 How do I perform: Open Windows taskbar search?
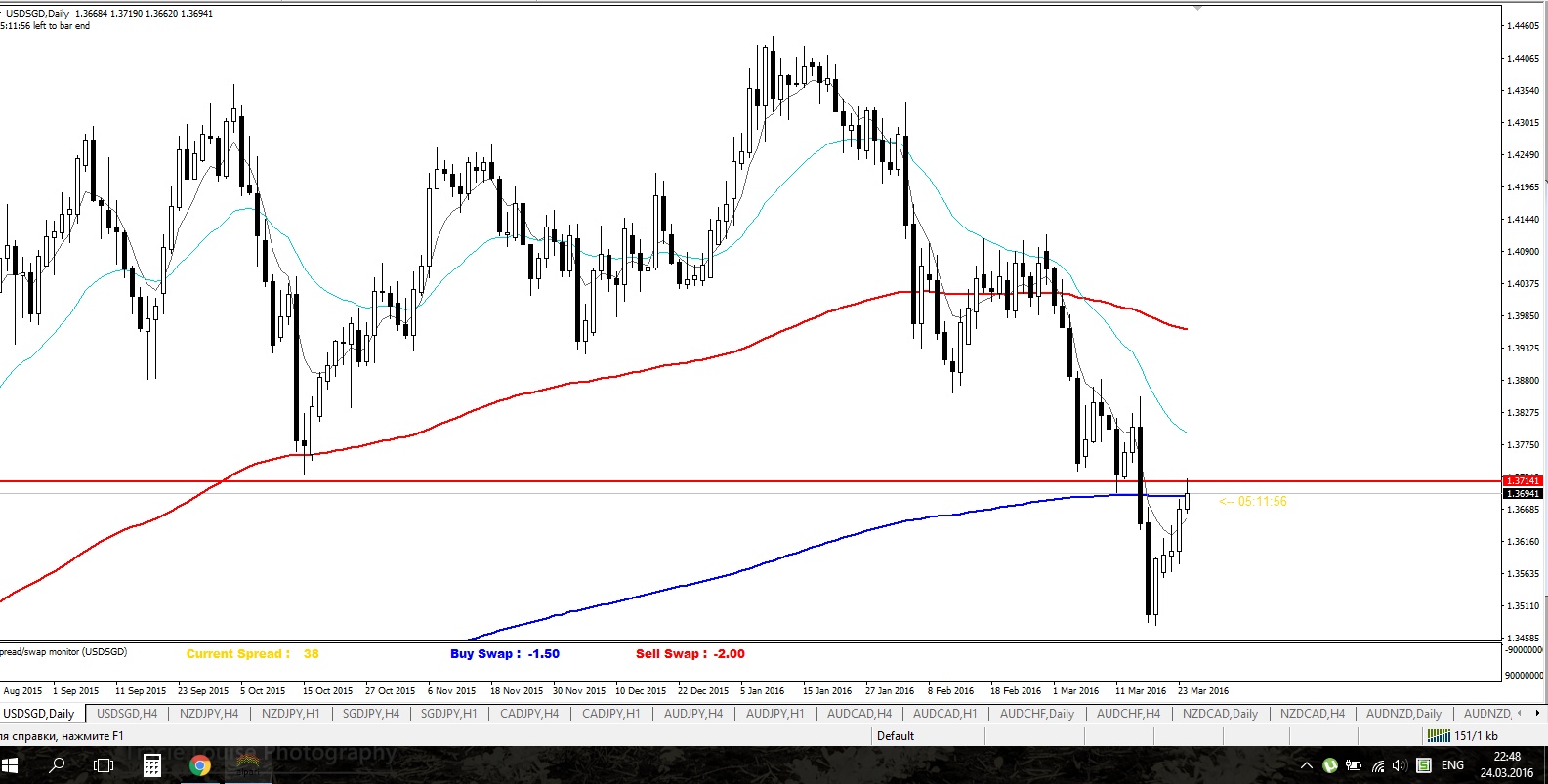[x=57, y=765]
